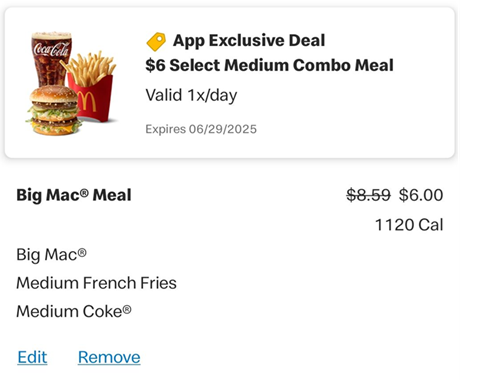
Task: Open the Edit link for the Big Mac Meal
Action: [32, 357]
